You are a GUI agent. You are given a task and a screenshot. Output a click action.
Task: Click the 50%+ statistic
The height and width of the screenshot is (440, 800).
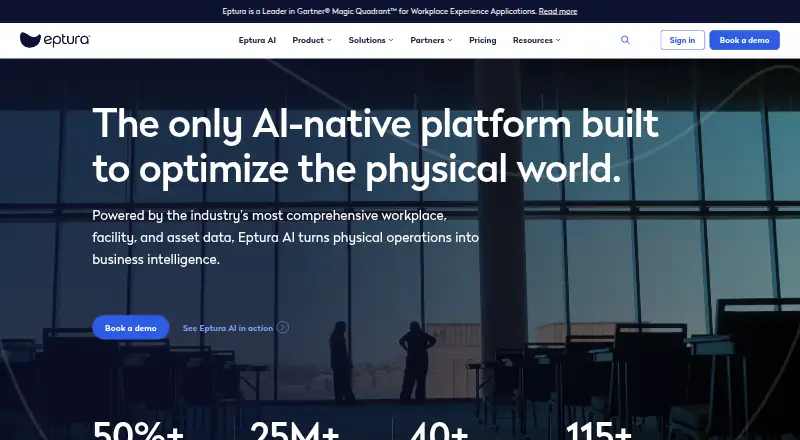click(x=138, y=430)
